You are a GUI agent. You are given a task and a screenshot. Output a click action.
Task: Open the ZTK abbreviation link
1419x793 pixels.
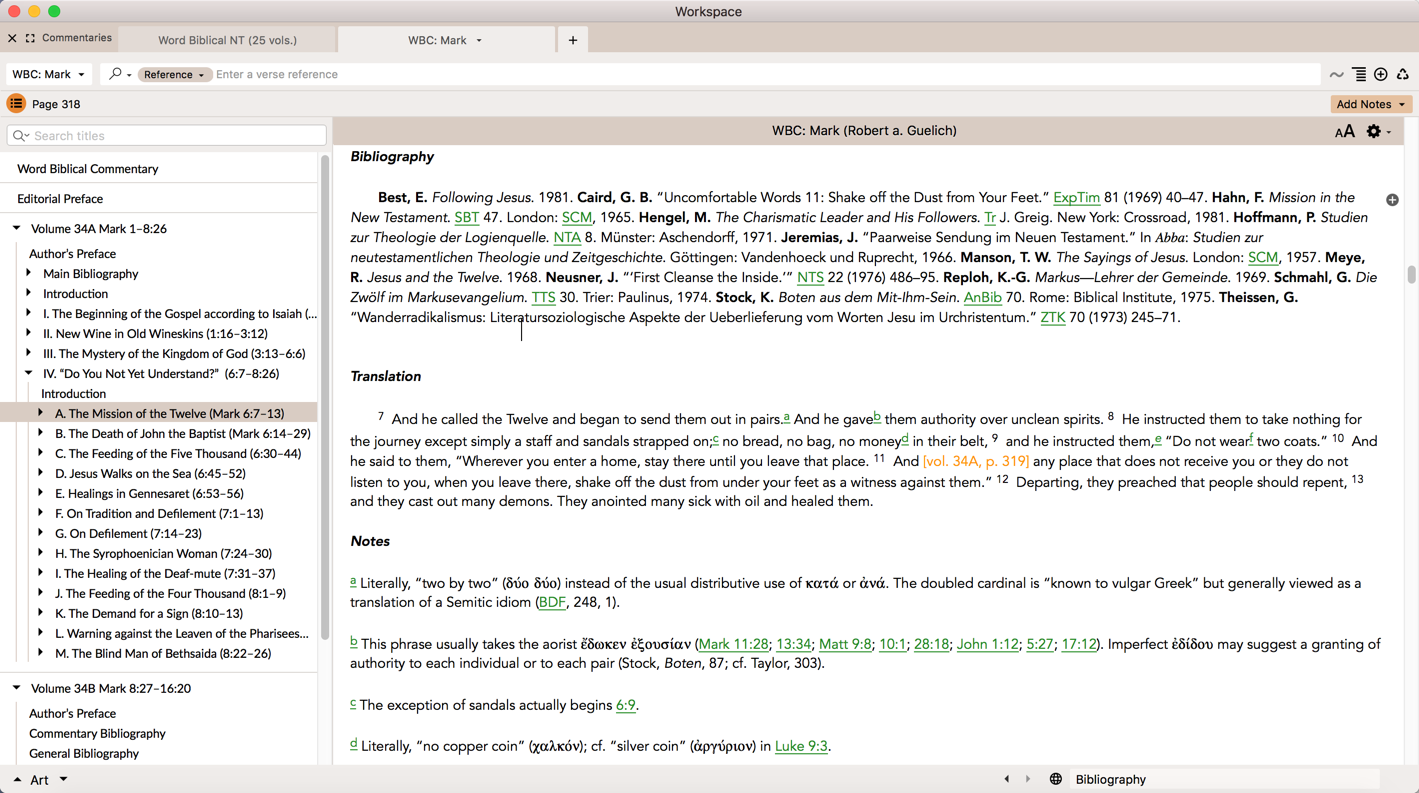coord(1052,318)
